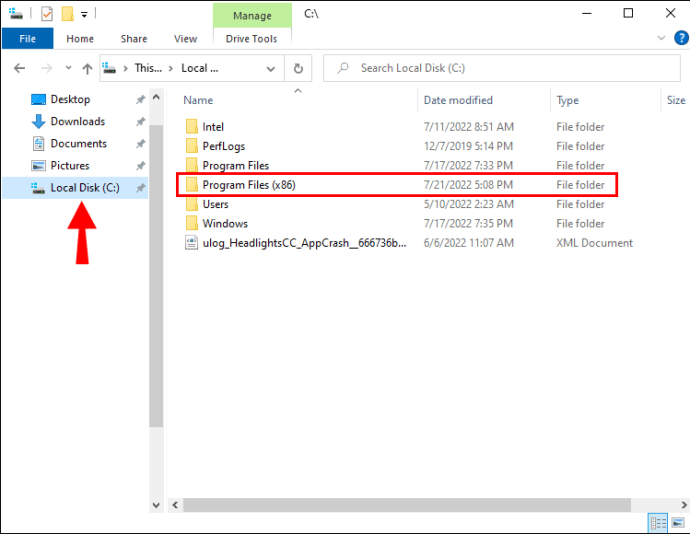The height and width of the screenshot is (534, 690).
Task: Open the address bar history dropdown
Action: pos(271,69)
